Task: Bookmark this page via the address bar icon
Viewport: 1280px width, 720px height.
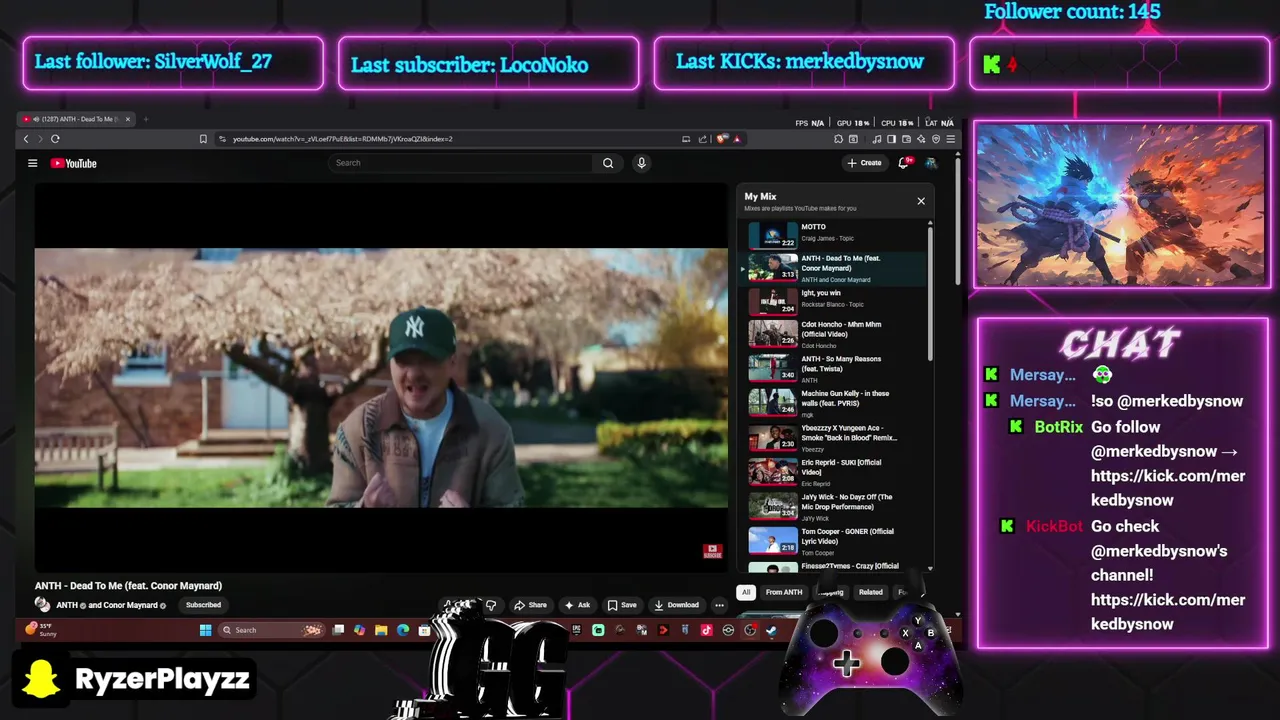Action: point(203,139)
